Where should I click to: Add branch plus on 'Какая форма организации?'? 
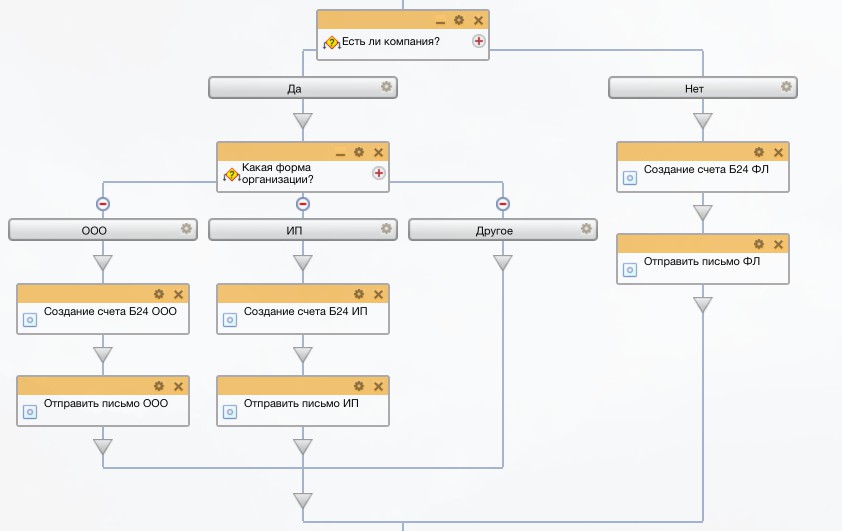(379, 173)
